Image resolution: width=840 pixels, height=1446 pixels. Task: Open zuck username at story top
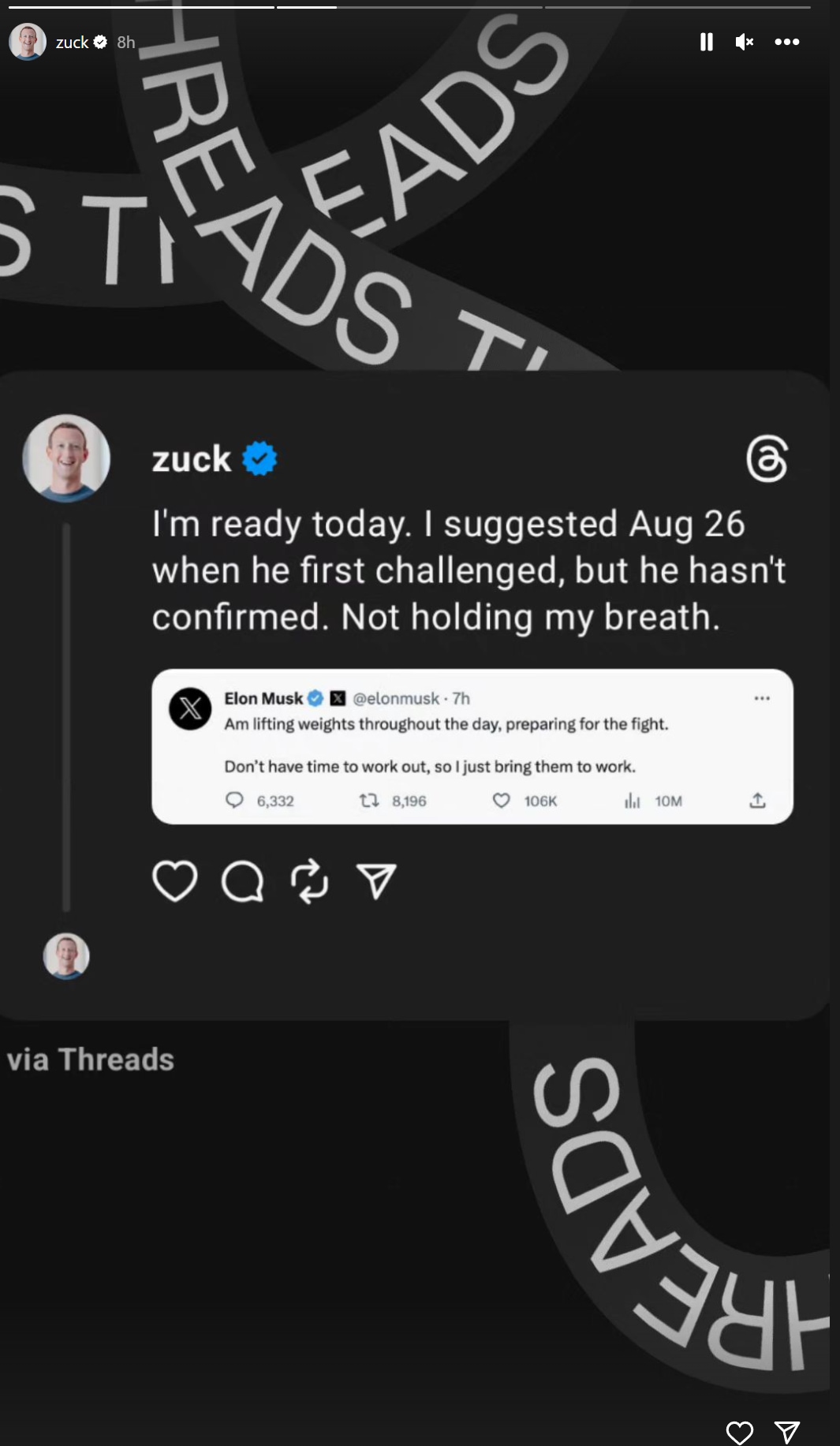pos(72,43)
